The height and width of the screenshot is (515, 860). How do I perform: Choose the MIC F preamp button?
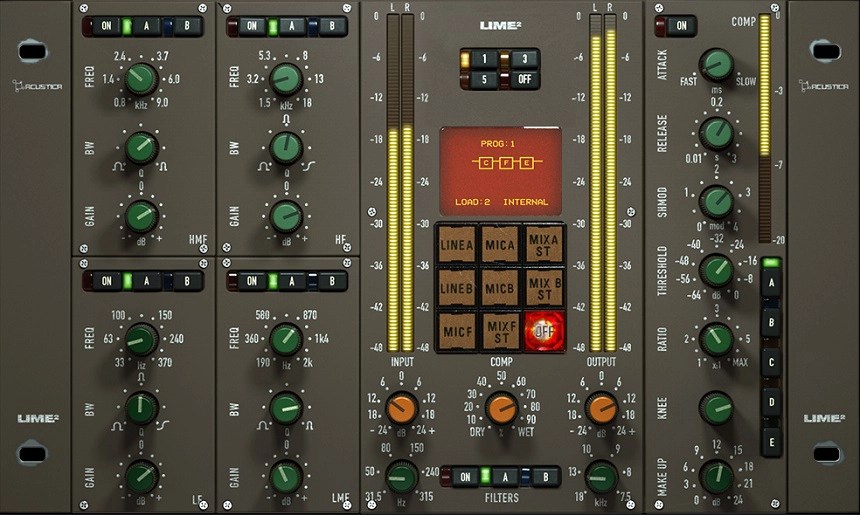[457, 331]
